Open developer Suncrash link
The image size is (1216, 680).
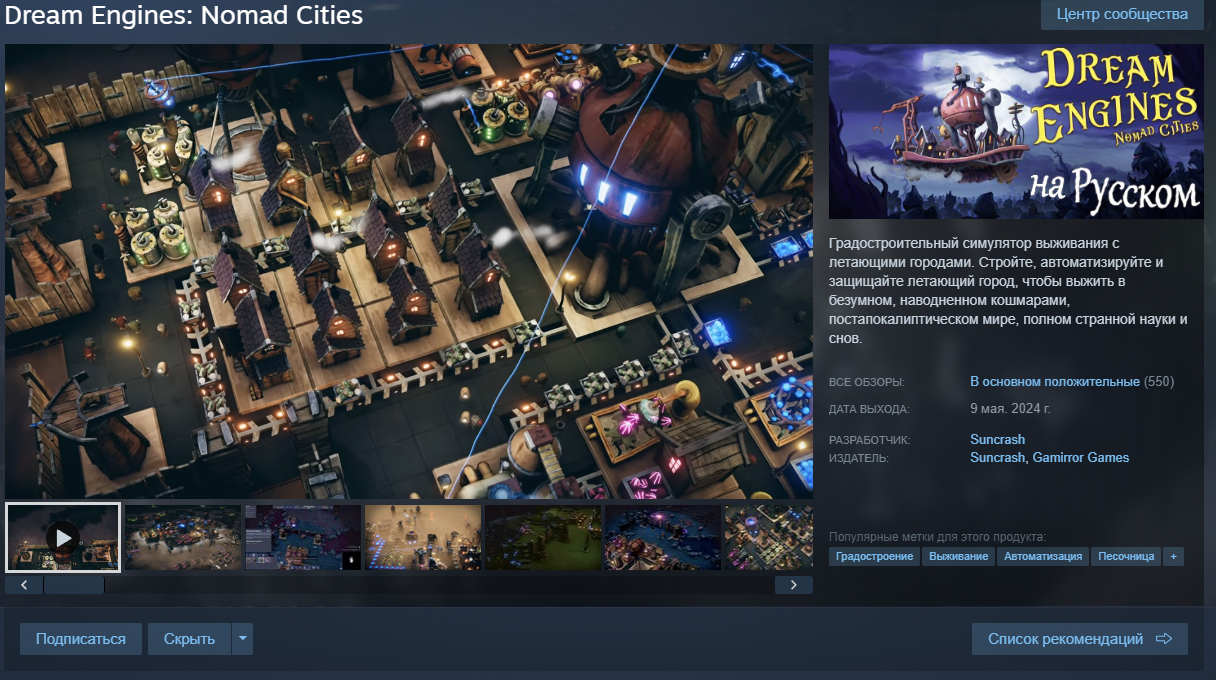tap(997, 440)
